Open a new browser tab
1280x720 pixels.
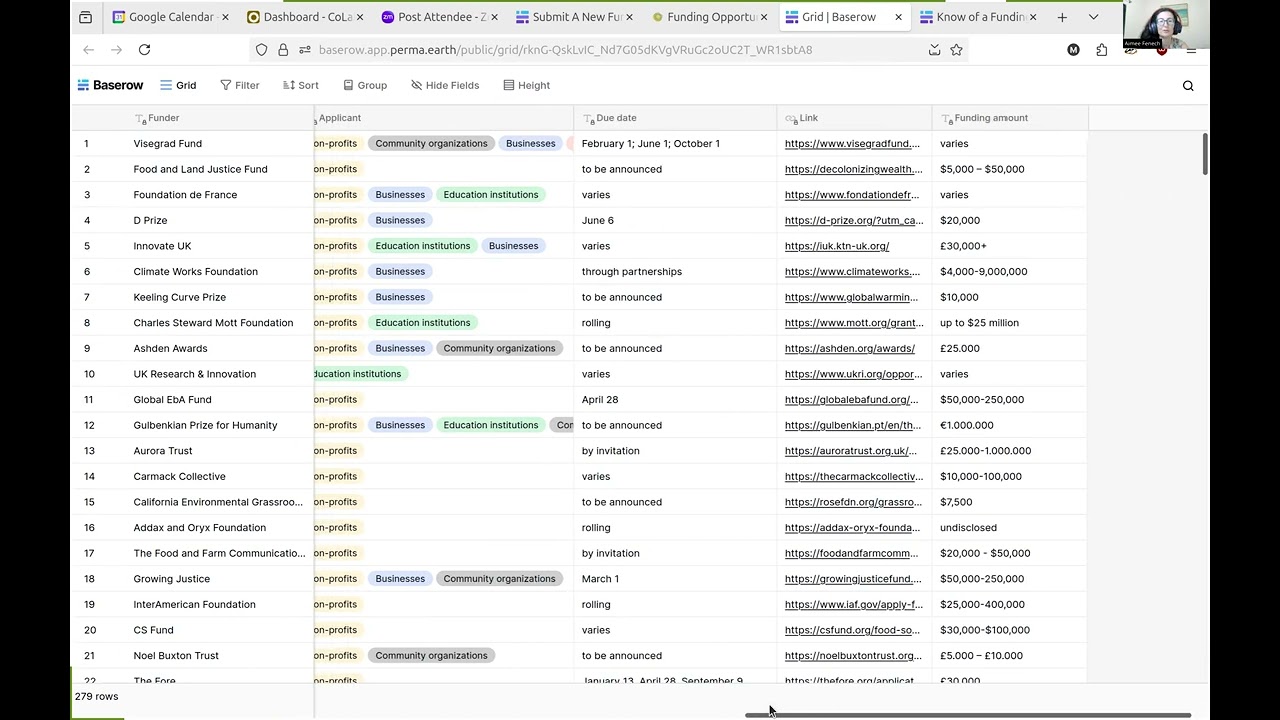[x=1062, y=17]
